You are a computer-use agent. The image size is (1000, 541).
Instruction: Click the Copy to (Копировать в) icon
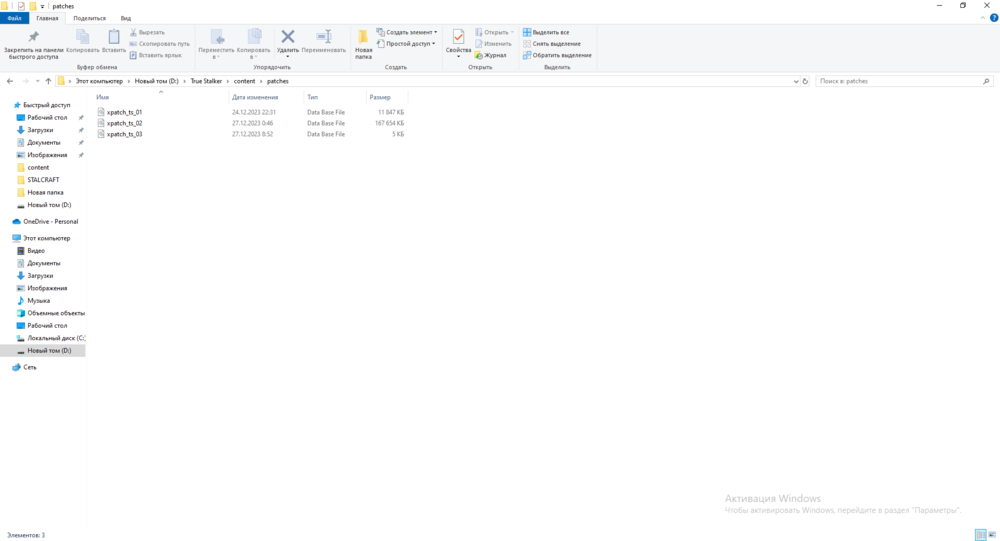tap(254, 36)
